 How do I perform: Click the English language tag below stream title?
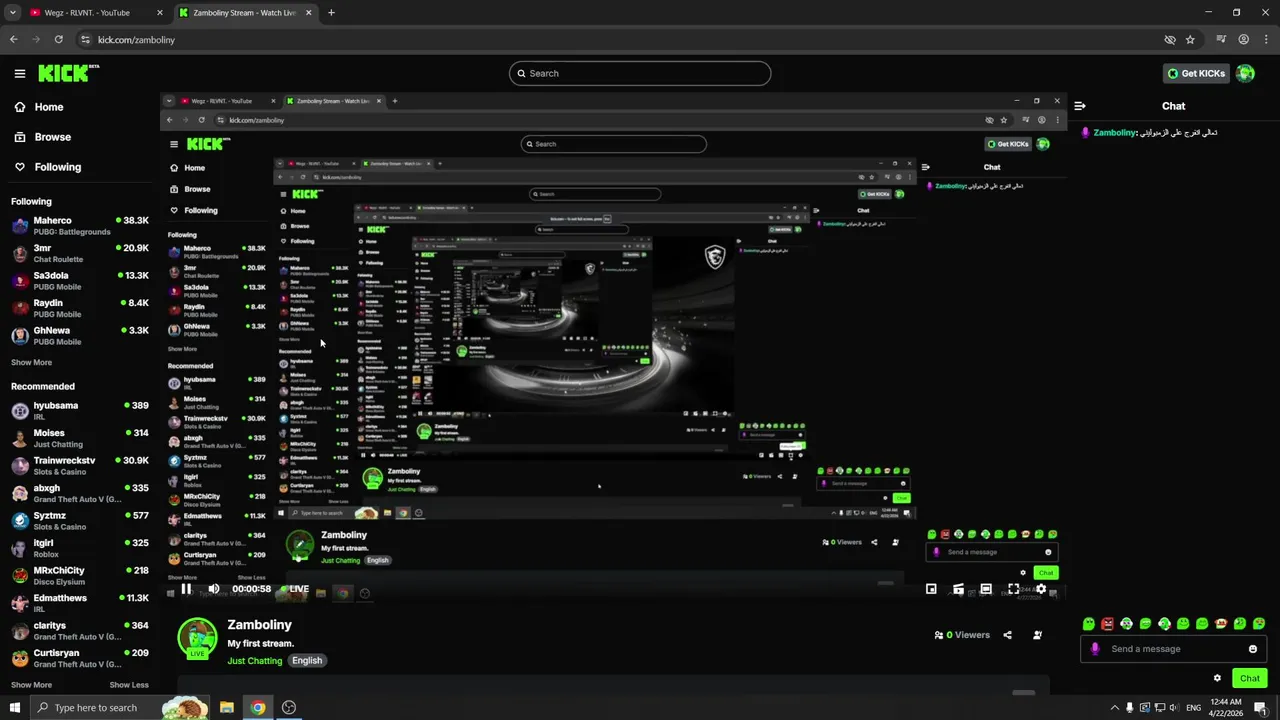(307, 661)
